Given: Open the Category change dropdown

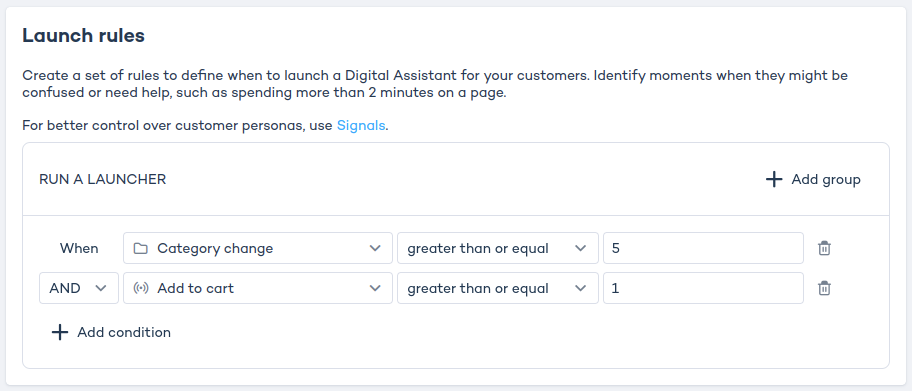Looking at the screenshot, I should [x=258, y=248].
